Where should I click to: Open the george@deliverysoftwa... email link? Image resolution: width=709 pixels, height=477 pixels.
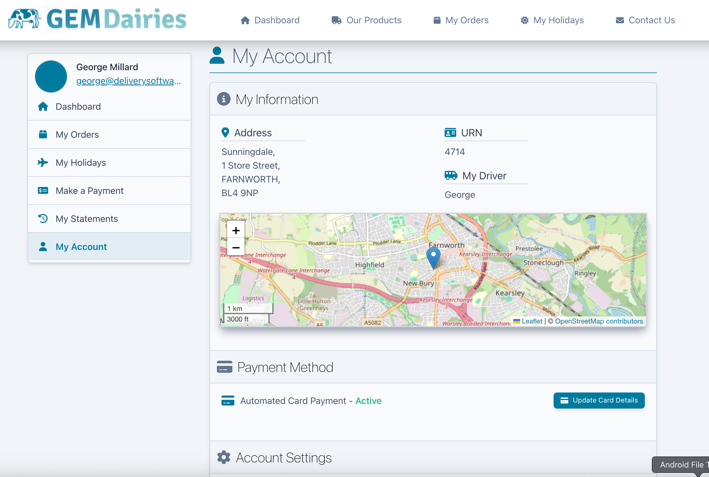point(128,81)
